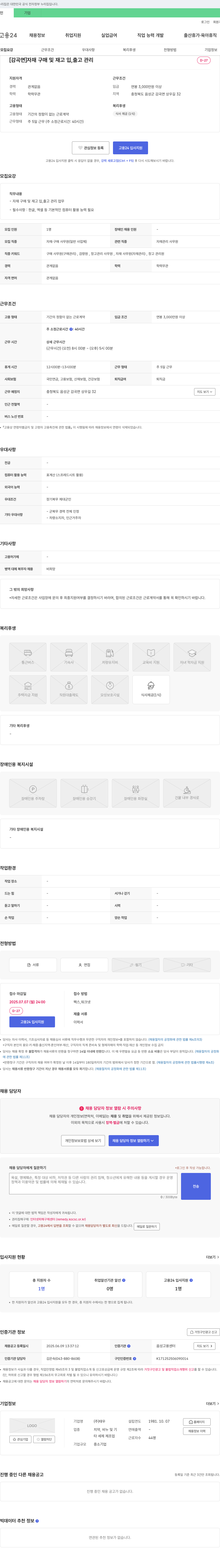Click 채용정보 더마 button
This screenshot has height=1568, width=220.
(x=197, y=1431)
